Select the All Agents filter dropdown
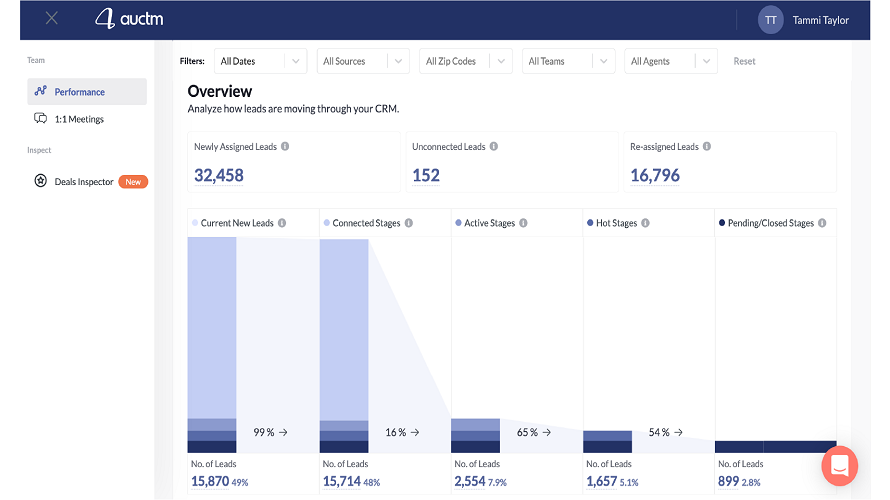Viewport: 890px width, 500px height. click(x=671, y=61)
